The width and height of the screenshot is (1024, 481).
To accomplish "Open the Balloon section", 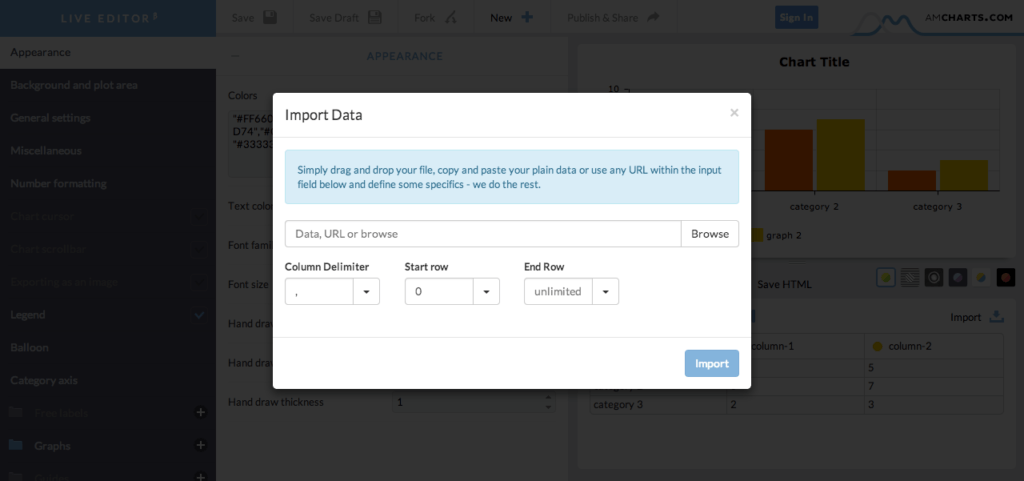I will tap(108, 347).
